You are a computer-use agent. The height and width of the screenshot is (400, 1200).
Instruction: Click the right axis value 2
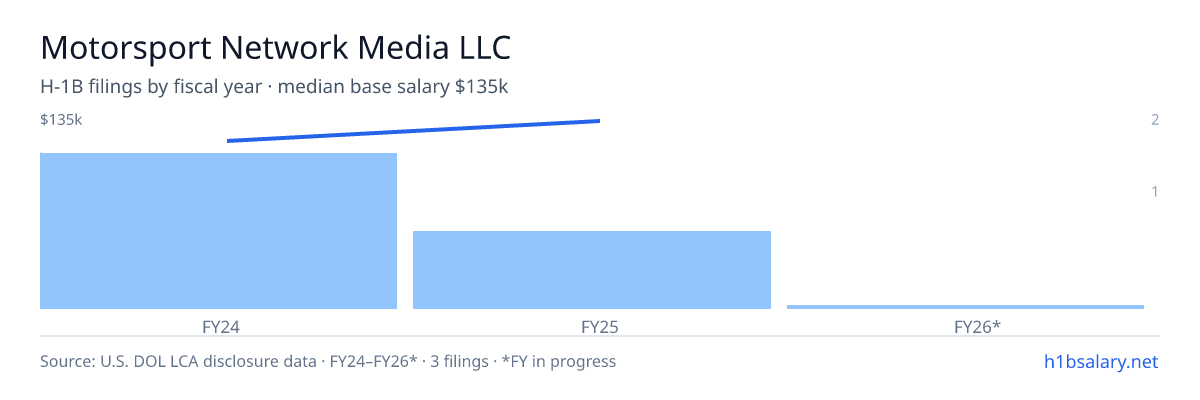(1155, 120)
